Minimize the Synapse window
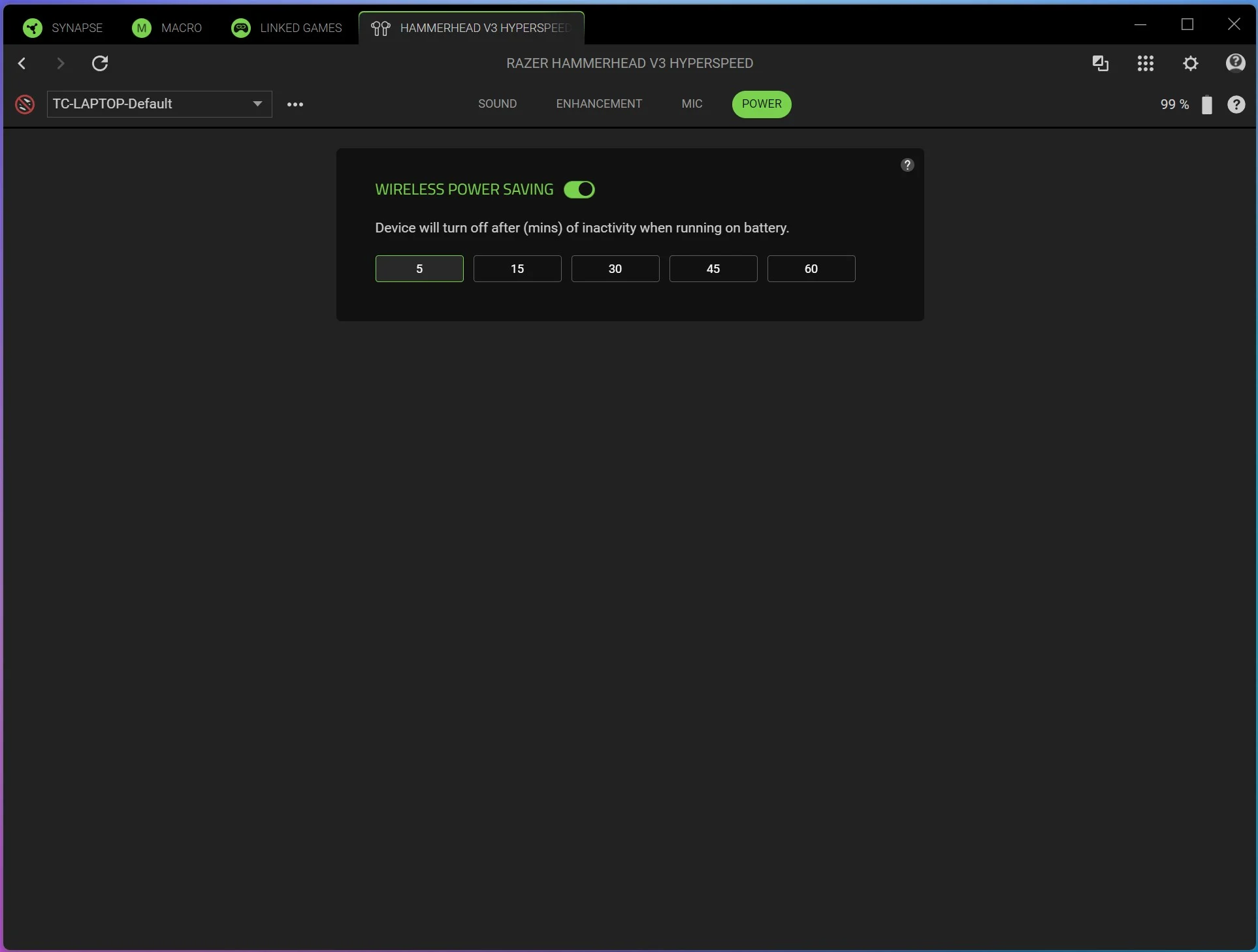Viewport: 1258px width, 952px height. pyautogui.click(x=1140, y=25)
